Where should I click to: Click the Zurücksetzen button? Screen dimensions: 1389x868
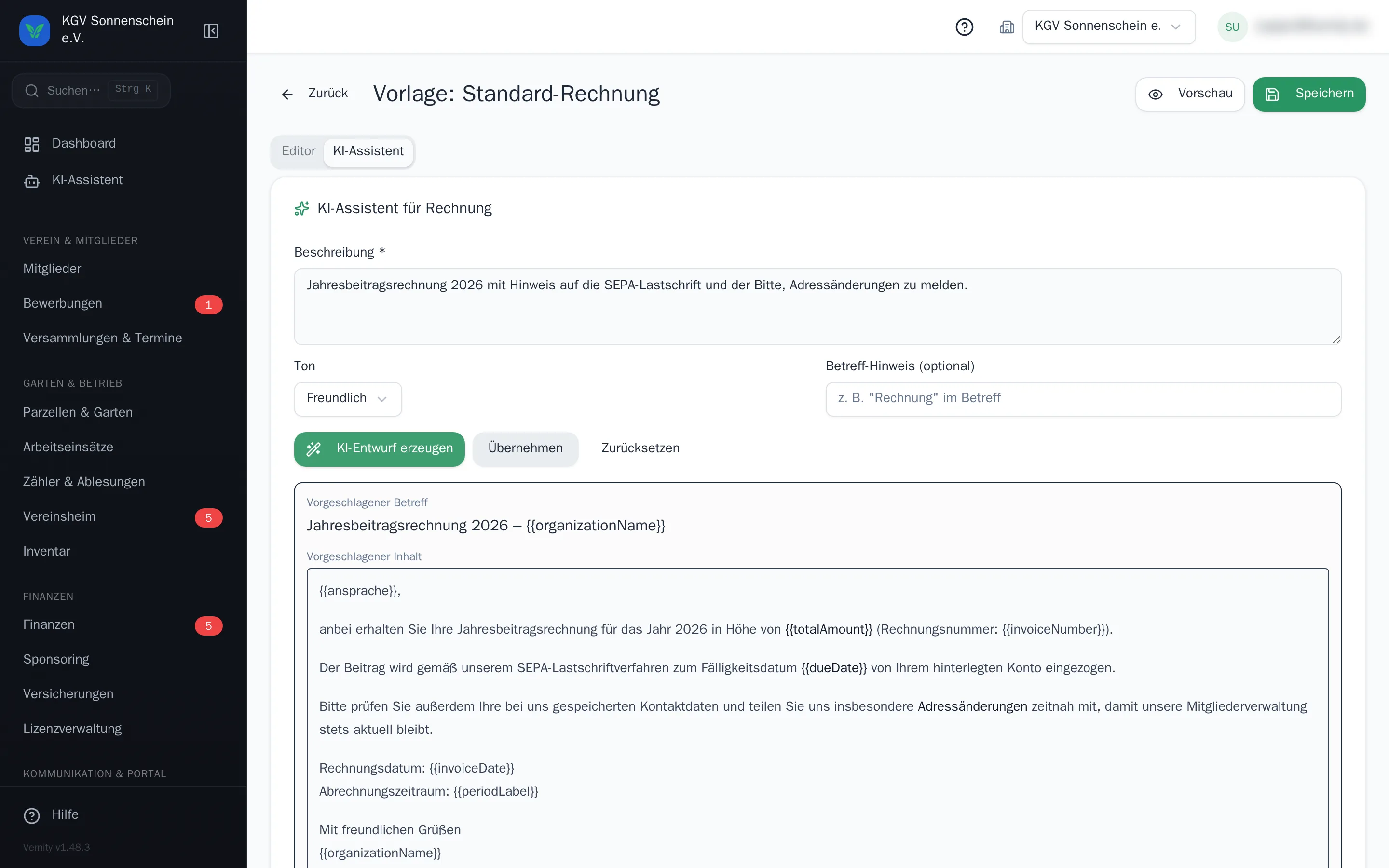point(640,449)
